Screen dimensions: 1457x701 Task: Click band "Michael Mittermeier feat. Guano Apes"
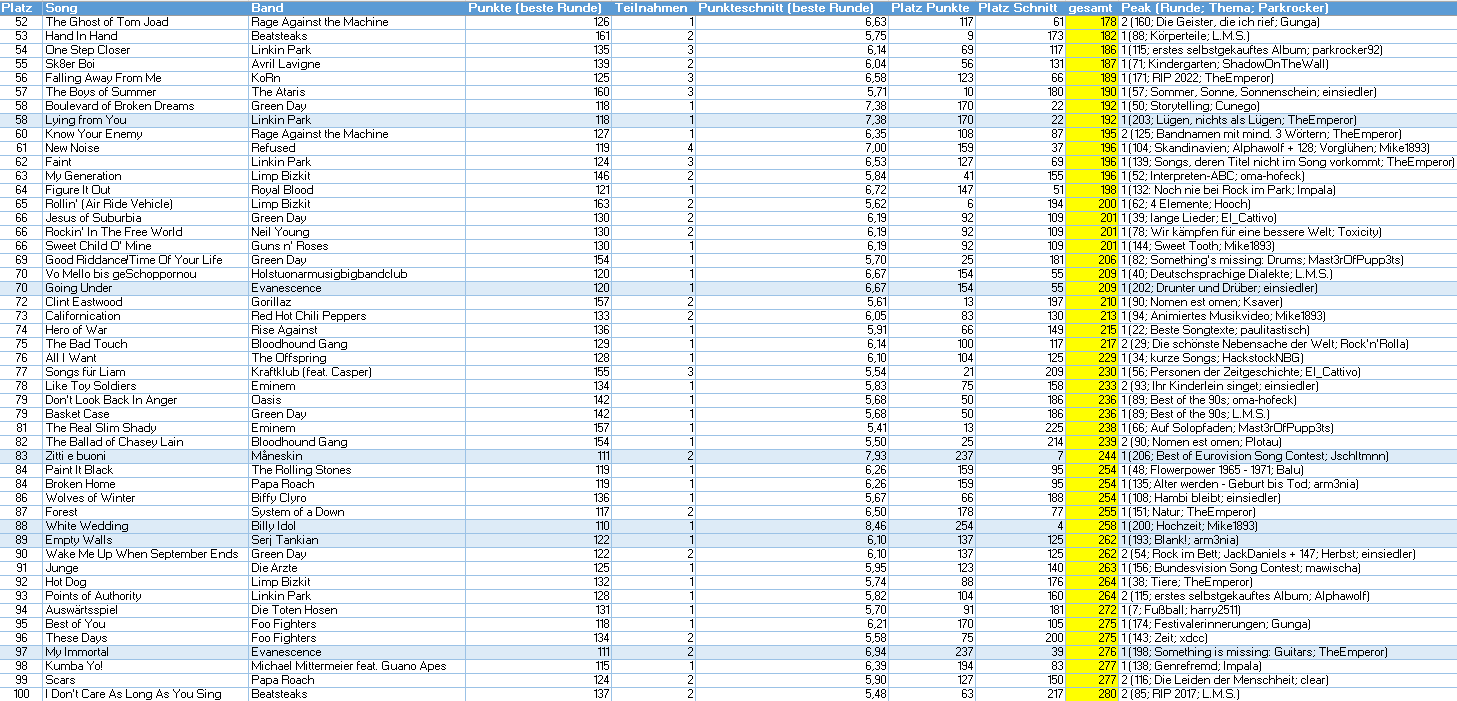click(x=357, y=666)
